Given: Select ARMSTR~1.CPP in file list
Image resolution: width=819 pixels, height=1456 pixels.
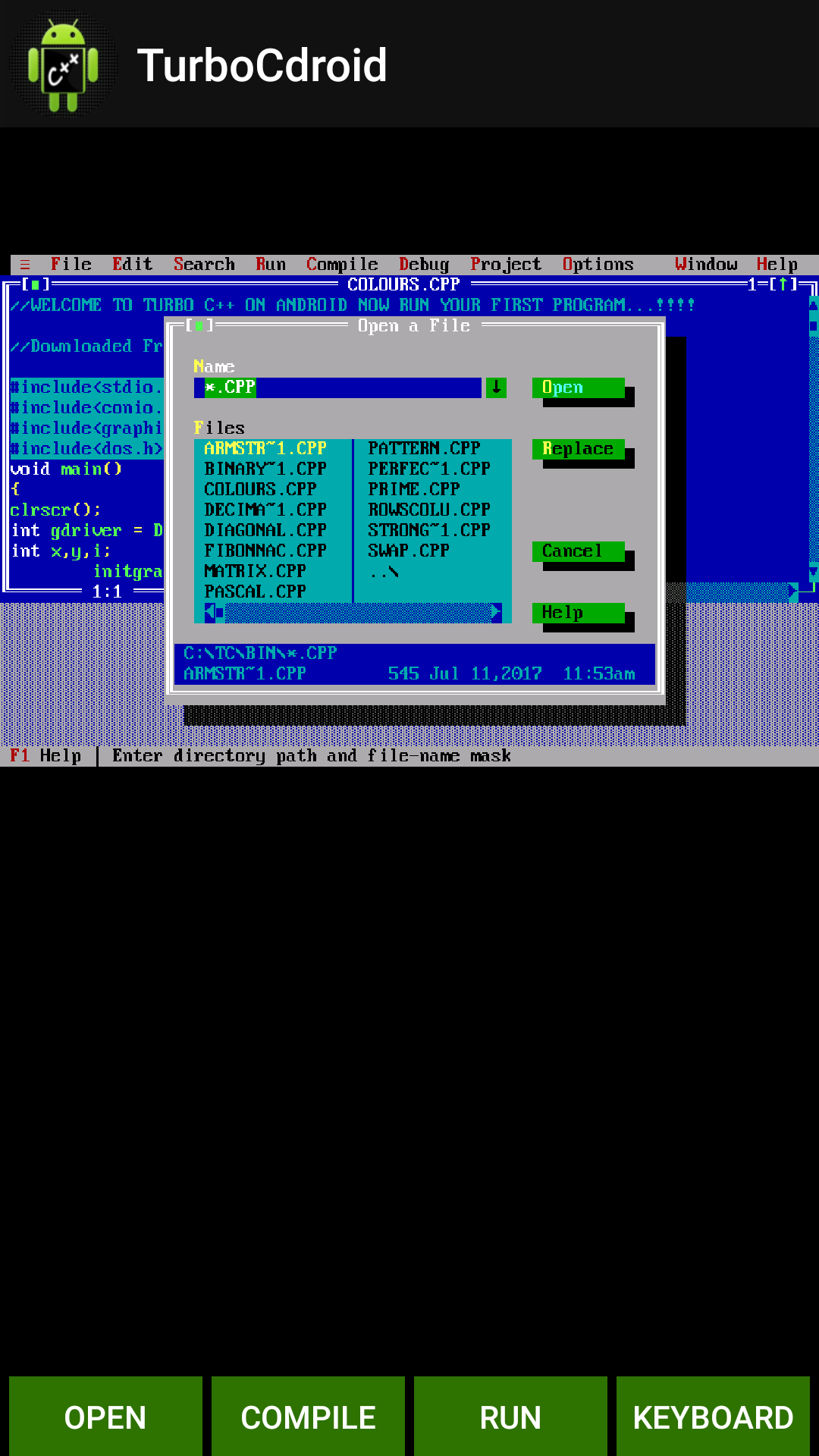Looking at the screenshot, I should tap(265, 449).
